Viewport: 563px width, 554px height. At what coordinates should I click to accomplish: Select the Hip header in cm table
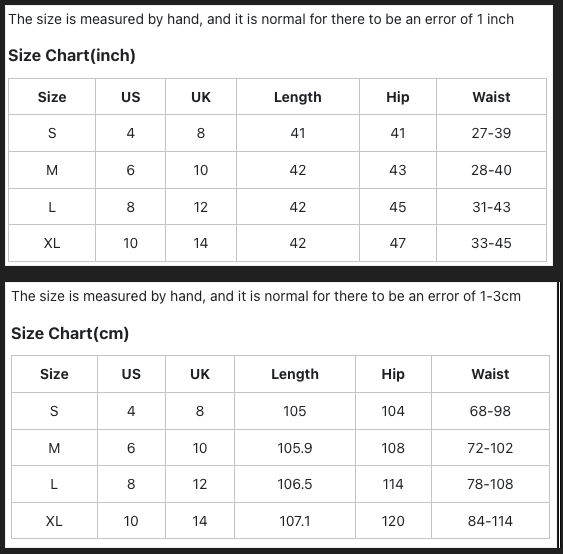click(x=393, y=374)
